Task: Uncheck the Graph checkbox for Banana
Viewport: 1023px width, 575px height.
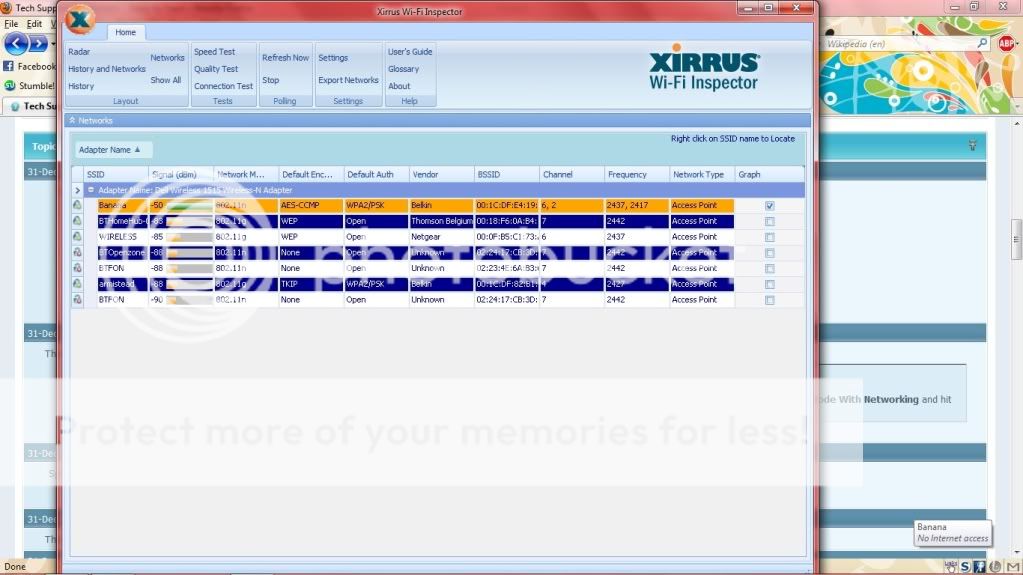Action: (x=769, y=206)
